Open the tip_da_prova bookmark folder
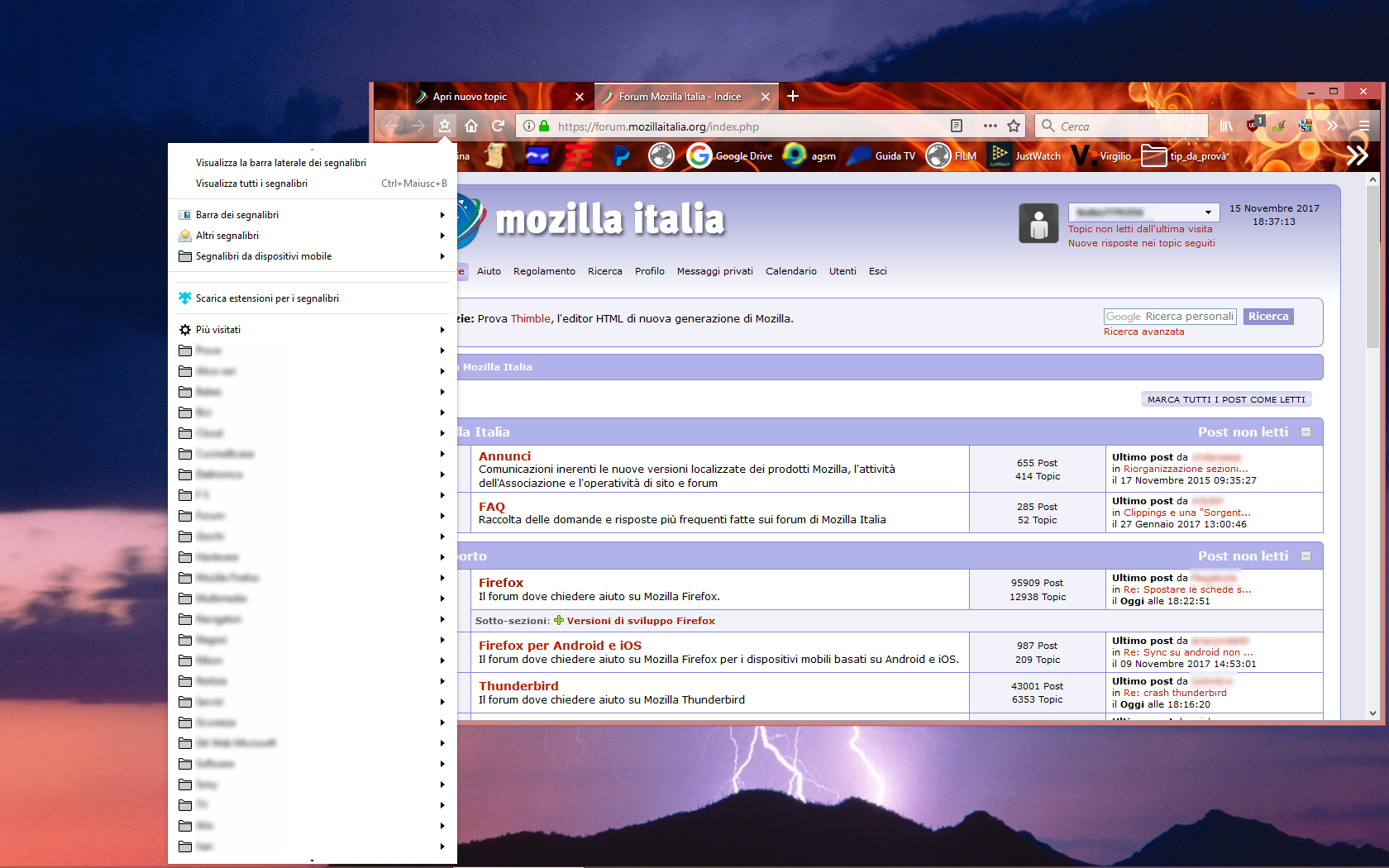The height and width of the screenshot is (868, 1389). click(x=1185, y=155)
